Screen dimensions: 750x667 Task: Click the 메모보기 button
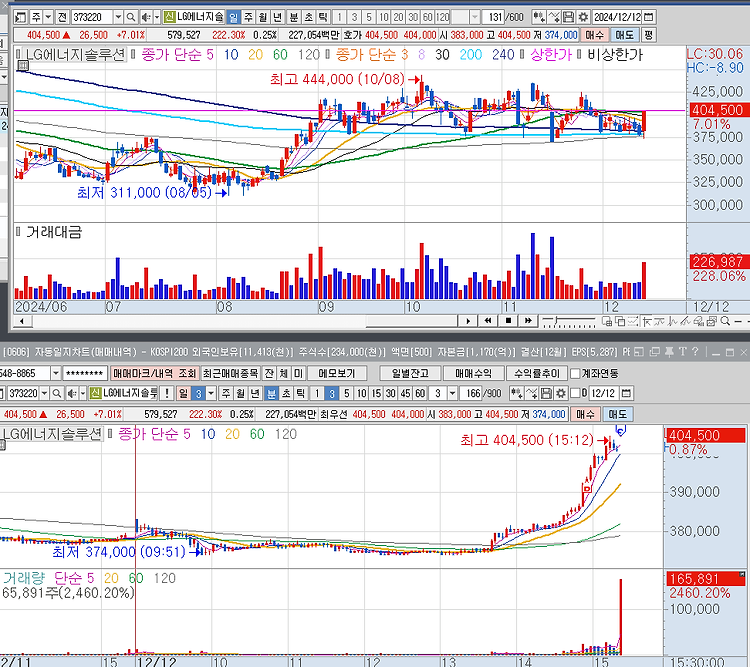pyautogui.click(x=337, y=373)
